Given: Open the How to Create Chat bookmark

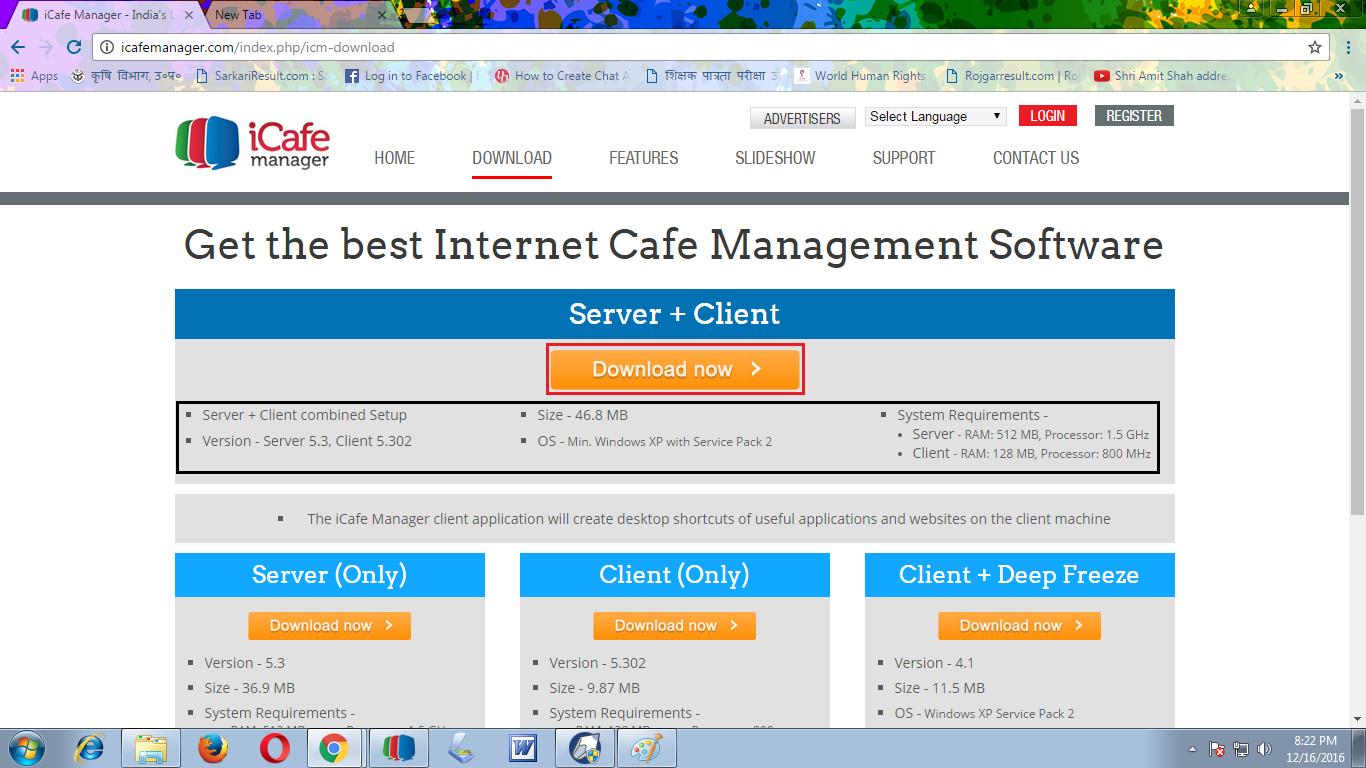Looking at the screenshot, I should click(562, 76).
